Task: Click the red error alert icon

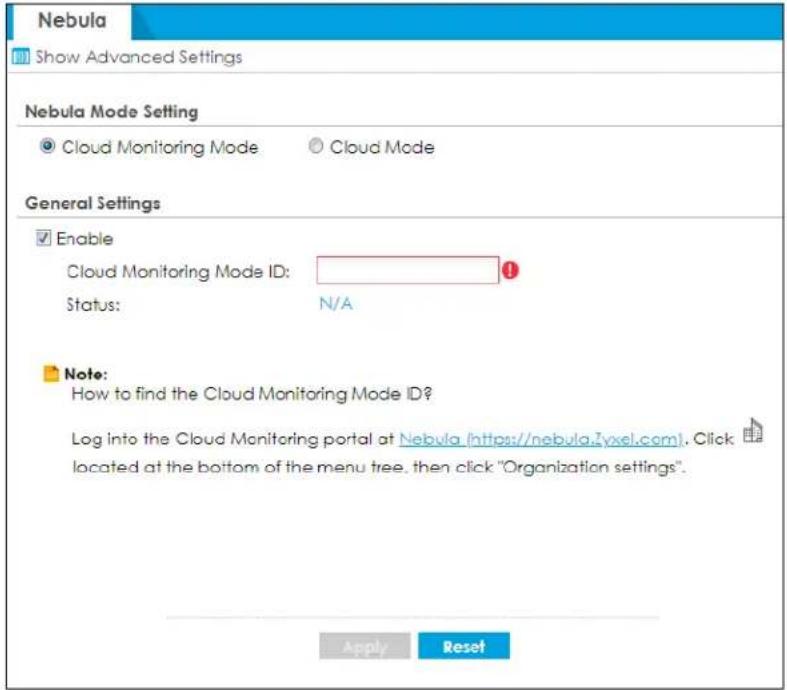Action: tap(510, 270)
